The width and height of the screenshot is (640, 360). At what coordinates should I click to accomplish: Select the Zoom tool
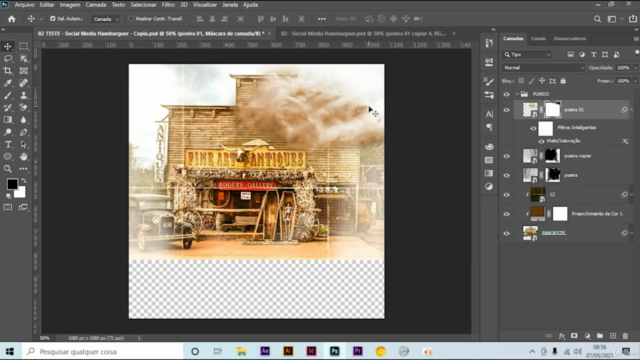pos(8,169)
